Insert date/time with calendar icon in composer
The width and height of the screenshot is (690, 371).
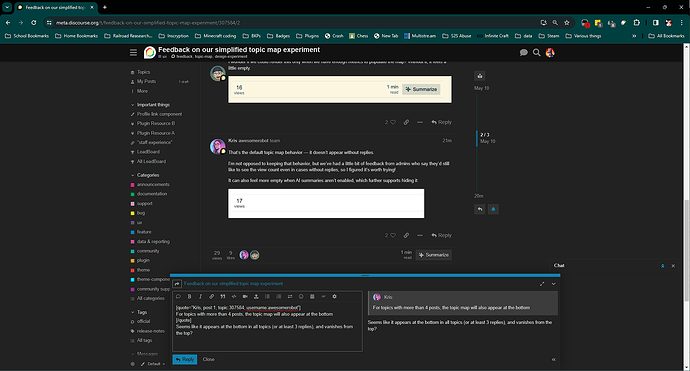click(x=312, y=297)
